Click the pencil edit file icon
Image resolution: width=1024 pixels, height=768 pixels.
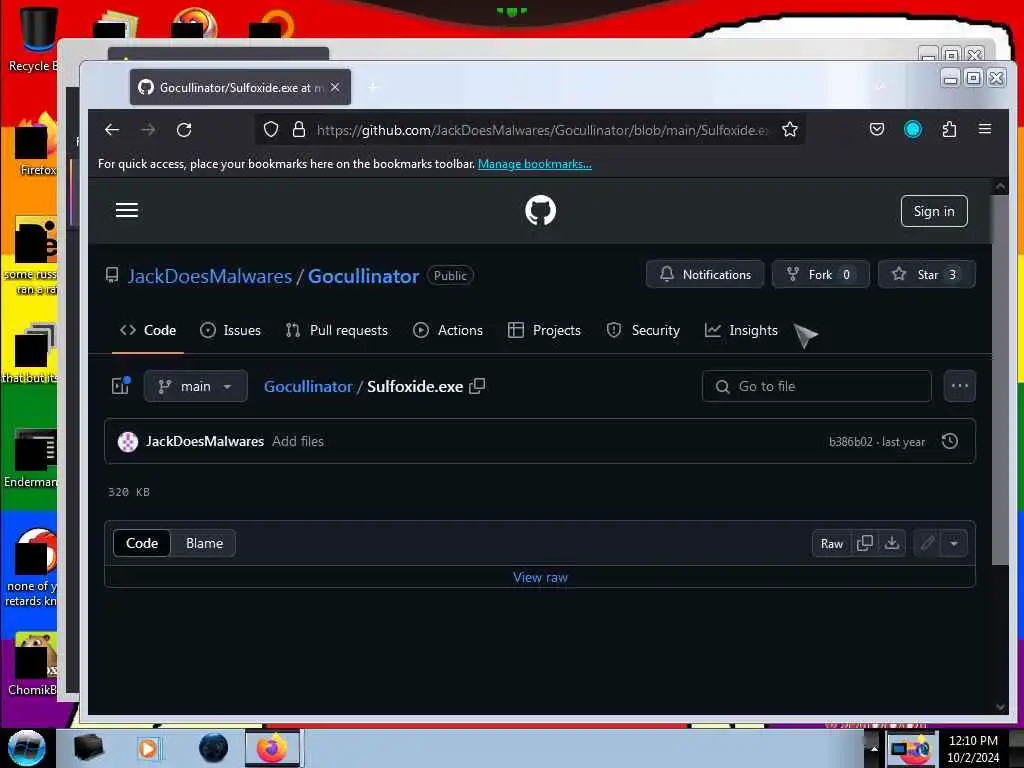927,543
